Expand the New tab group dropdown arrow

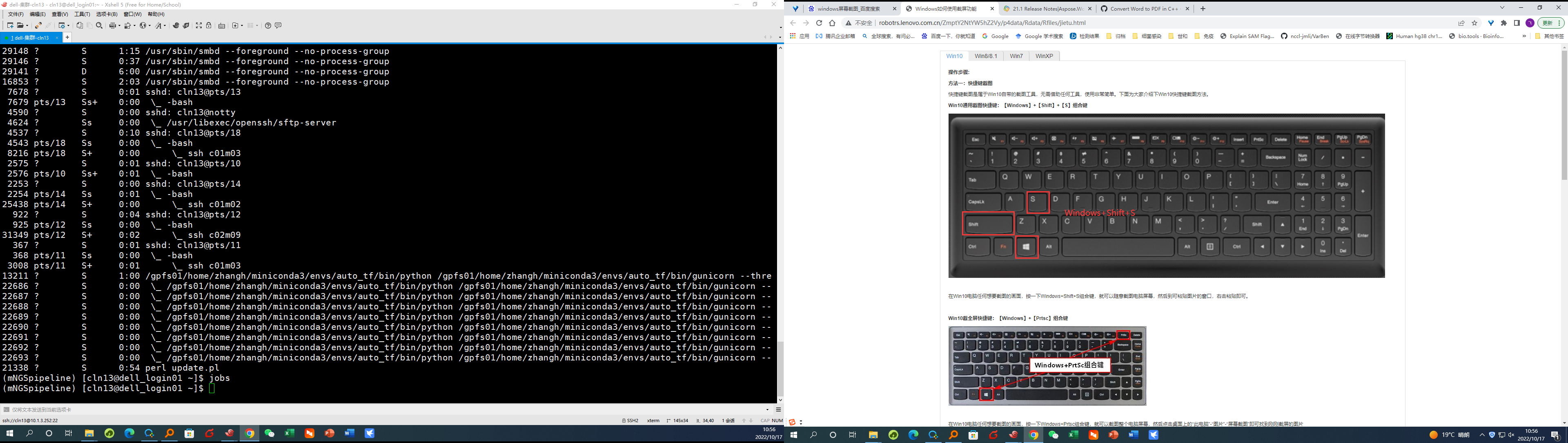click(x=242, y=26)
